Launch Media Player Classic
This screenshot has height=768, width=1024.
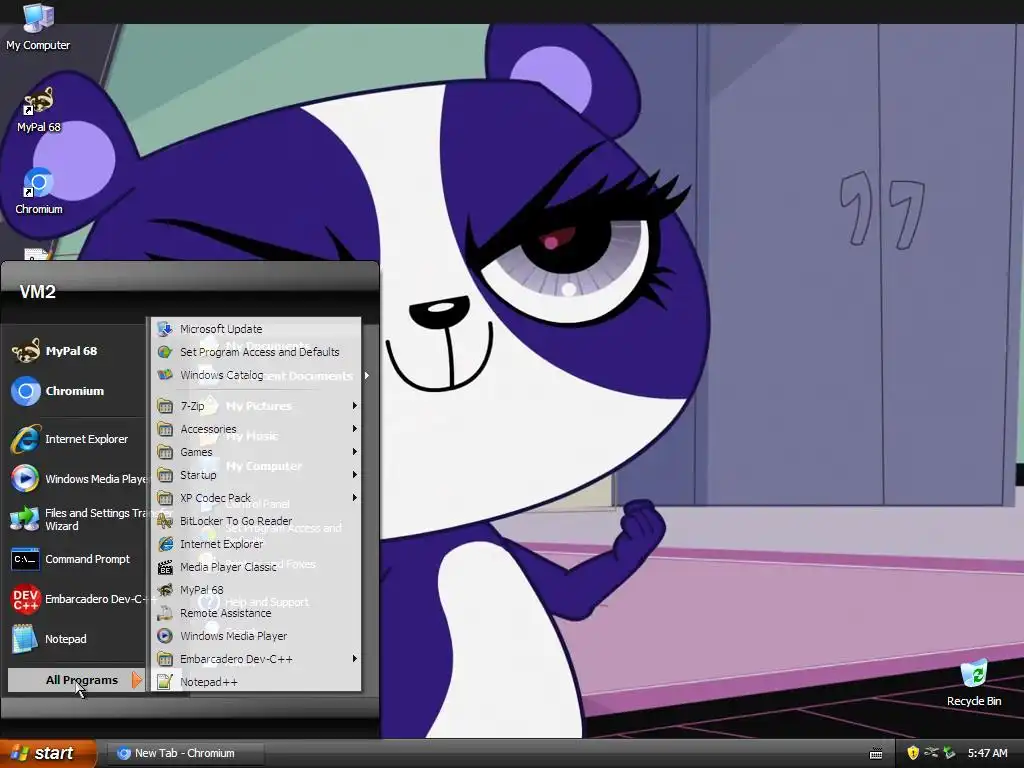click(256, 567)
